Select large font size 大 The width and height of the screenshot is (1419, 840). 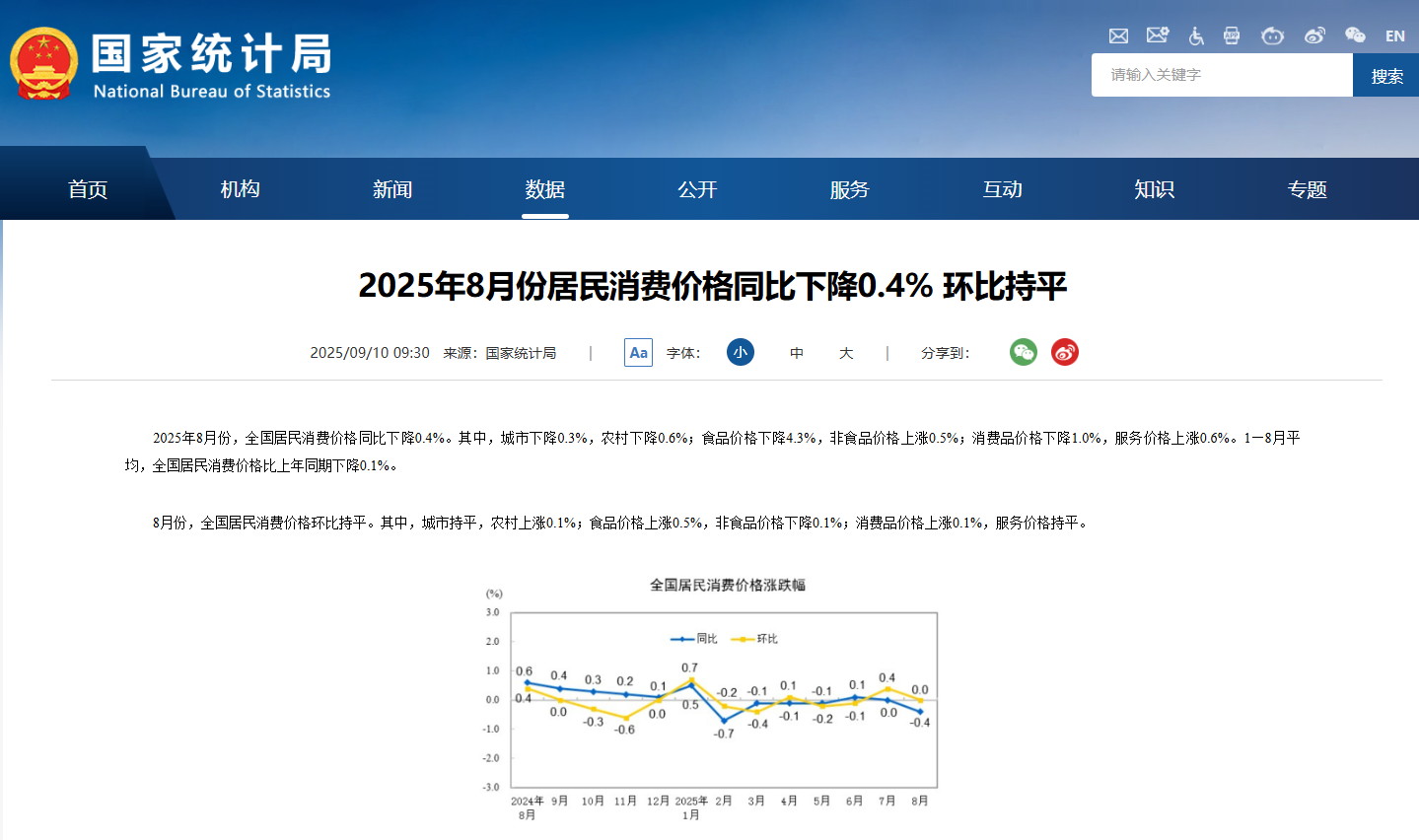[x=846, y=353]
